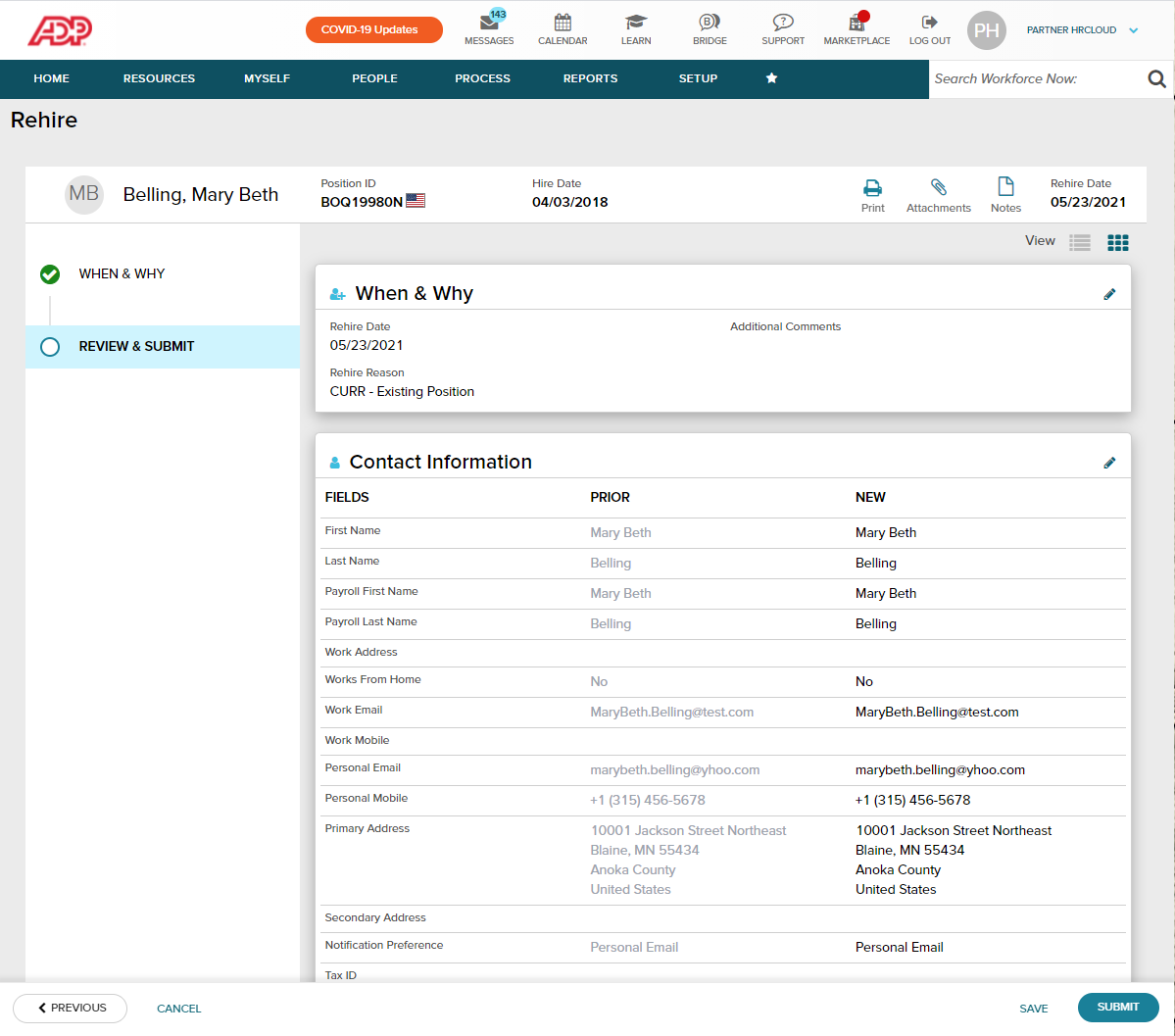Viewport: 1175px width, 1036px height.
Task: Edit the When & Why section
Action: click(1109, 293)
